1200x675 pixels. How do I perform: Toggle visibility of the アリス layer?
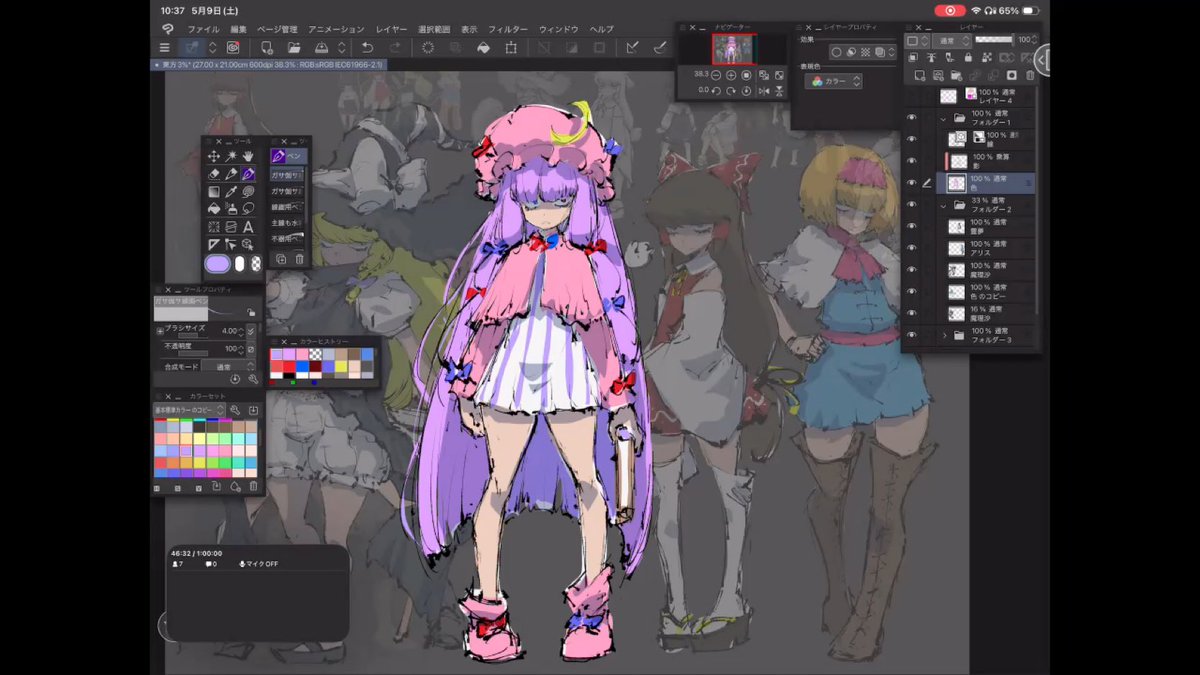(911, 248)
